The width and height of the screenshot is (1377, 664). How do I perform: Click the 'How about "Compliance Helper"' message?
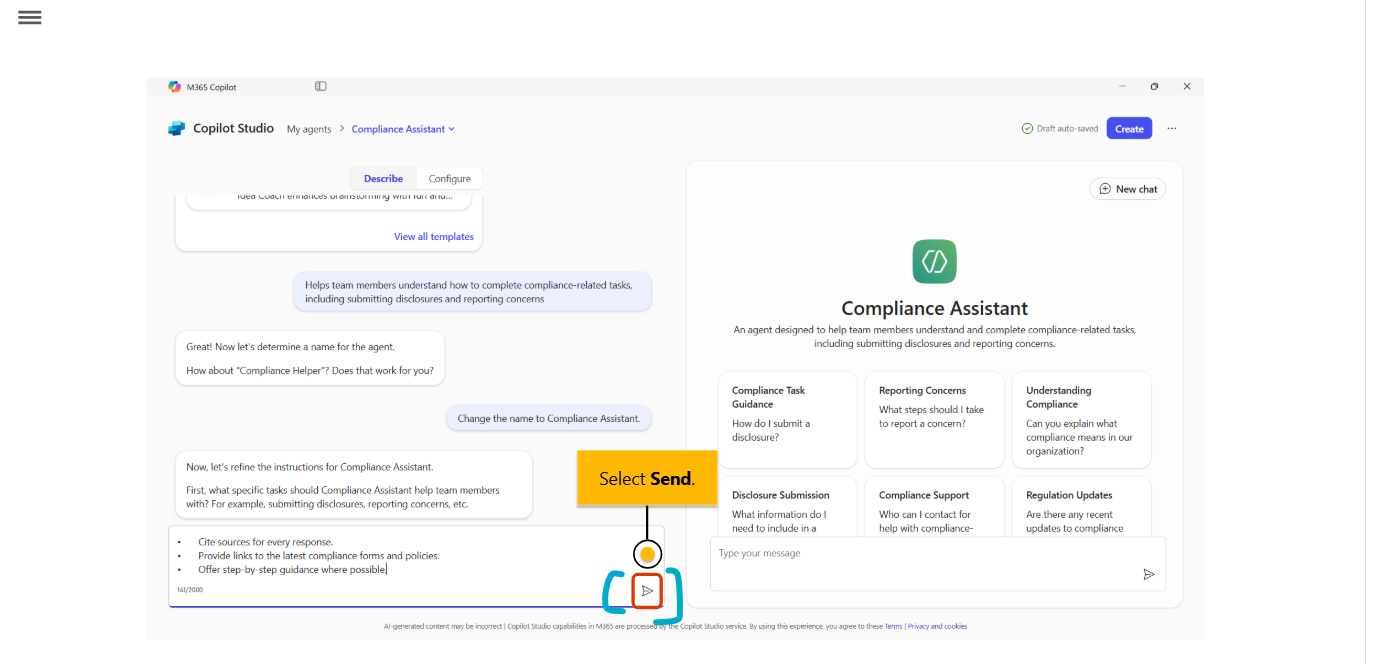pyautogui.click(x=310, y=358)
